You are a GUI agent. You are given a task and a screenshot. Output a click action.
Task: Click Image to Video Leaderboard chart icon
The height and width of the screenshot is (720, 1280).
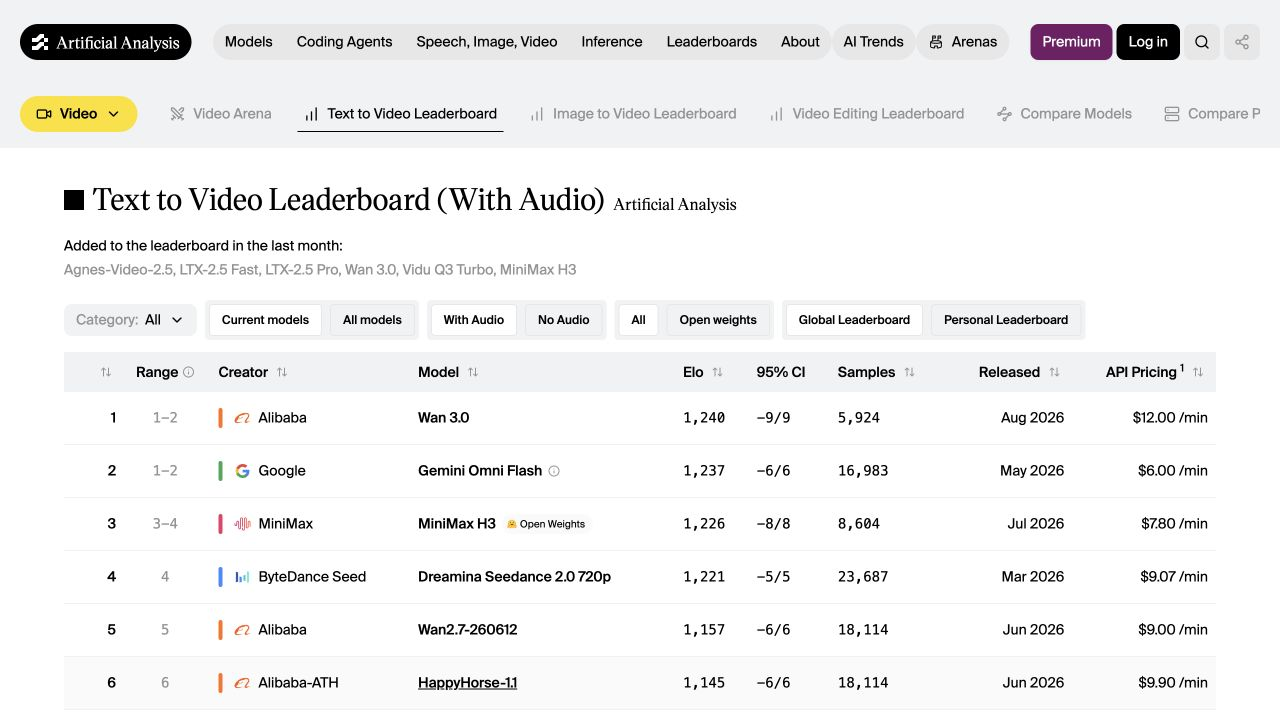(537, 114)
